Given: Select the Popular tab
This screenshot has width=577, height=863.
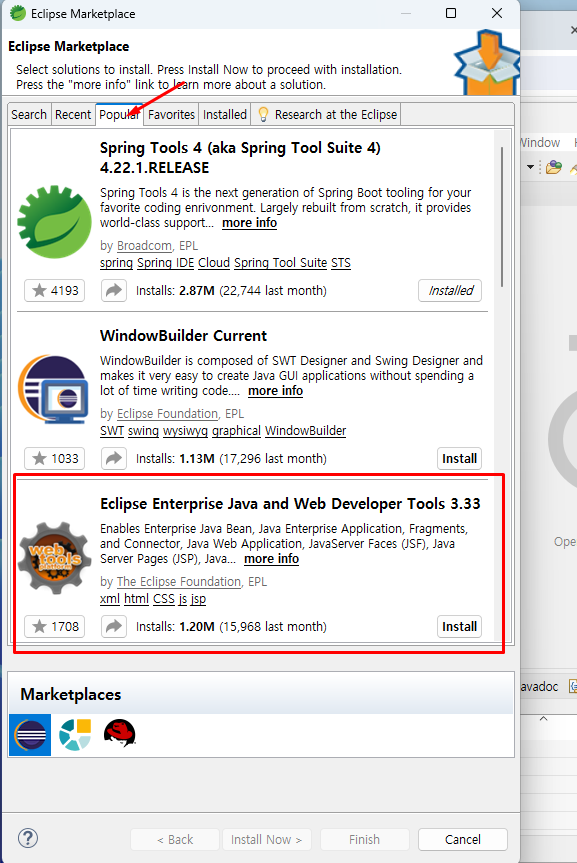Looking at the screenshot, I should [119, 114].
